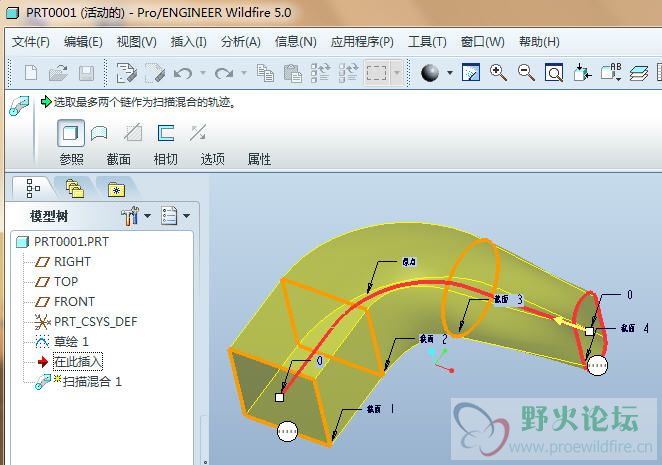The image size is (662, 465).
Task: Click the Sweep Blend feature icon
Action: [x=19, y=106]
